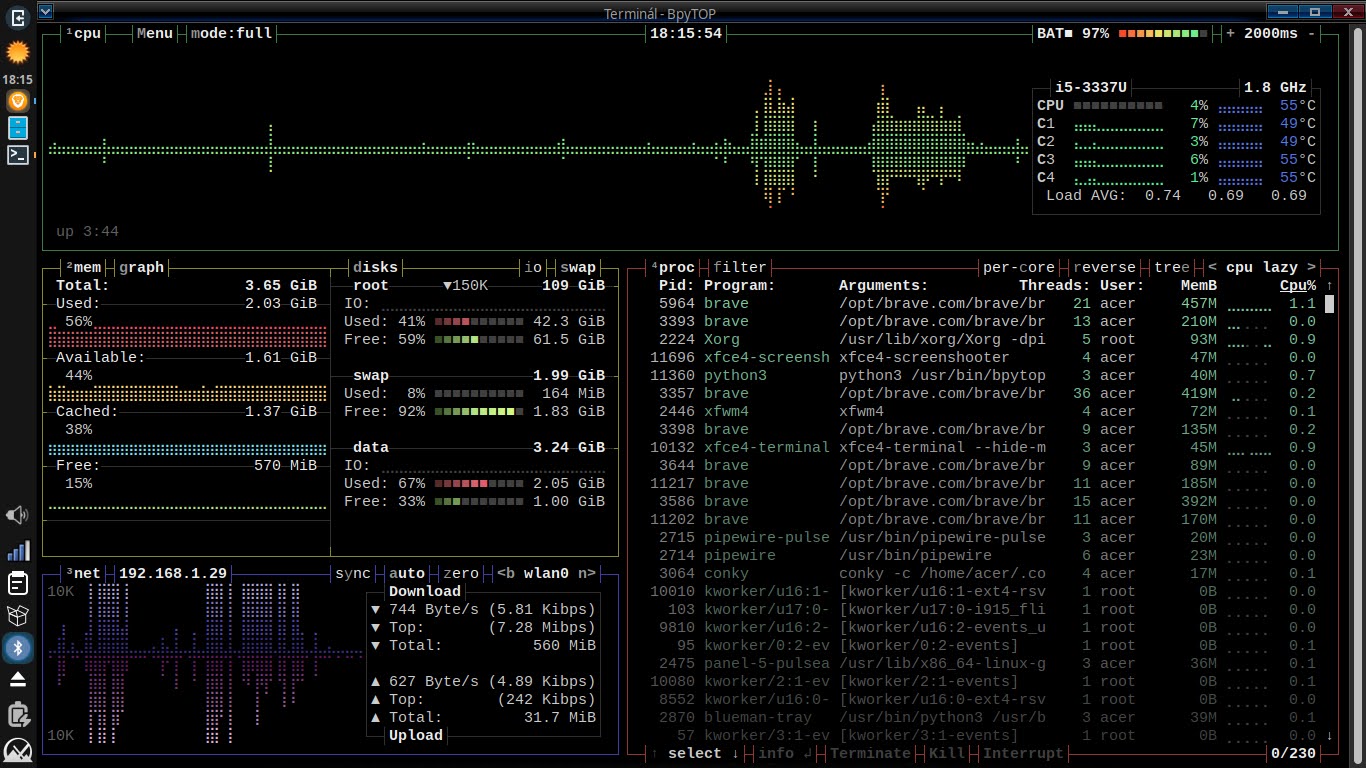This screenshot has height=768, width=1366.
Task: Toggle the swap display option
Action: click(x=578, y=267)
